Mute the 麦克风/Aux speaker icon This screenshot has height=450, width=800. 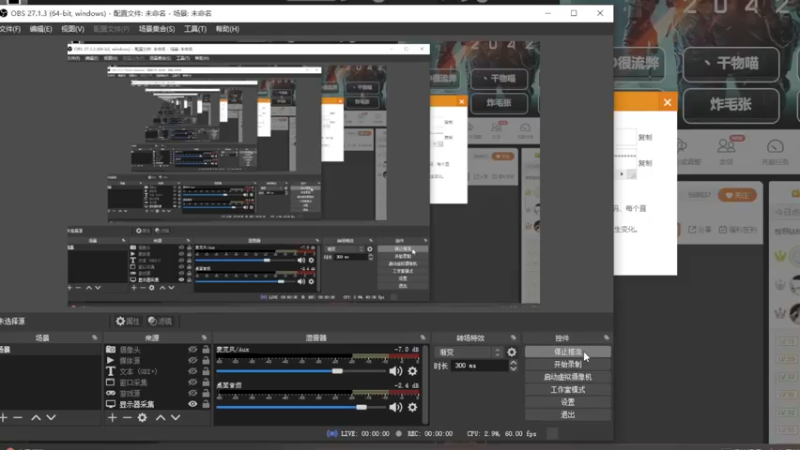coord(395,371)
